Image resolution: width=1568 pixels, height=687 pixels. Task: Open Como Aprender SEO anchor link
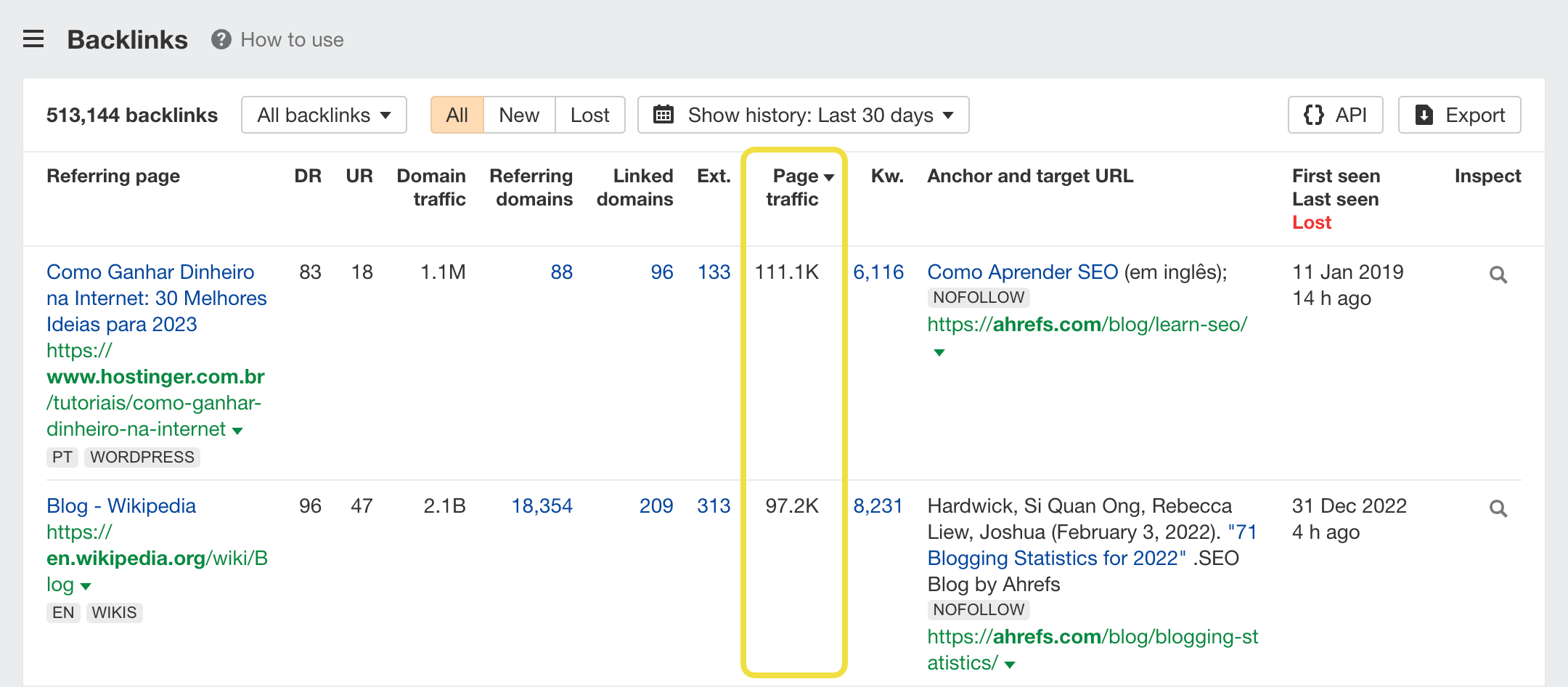click(x=1022, y=272)
